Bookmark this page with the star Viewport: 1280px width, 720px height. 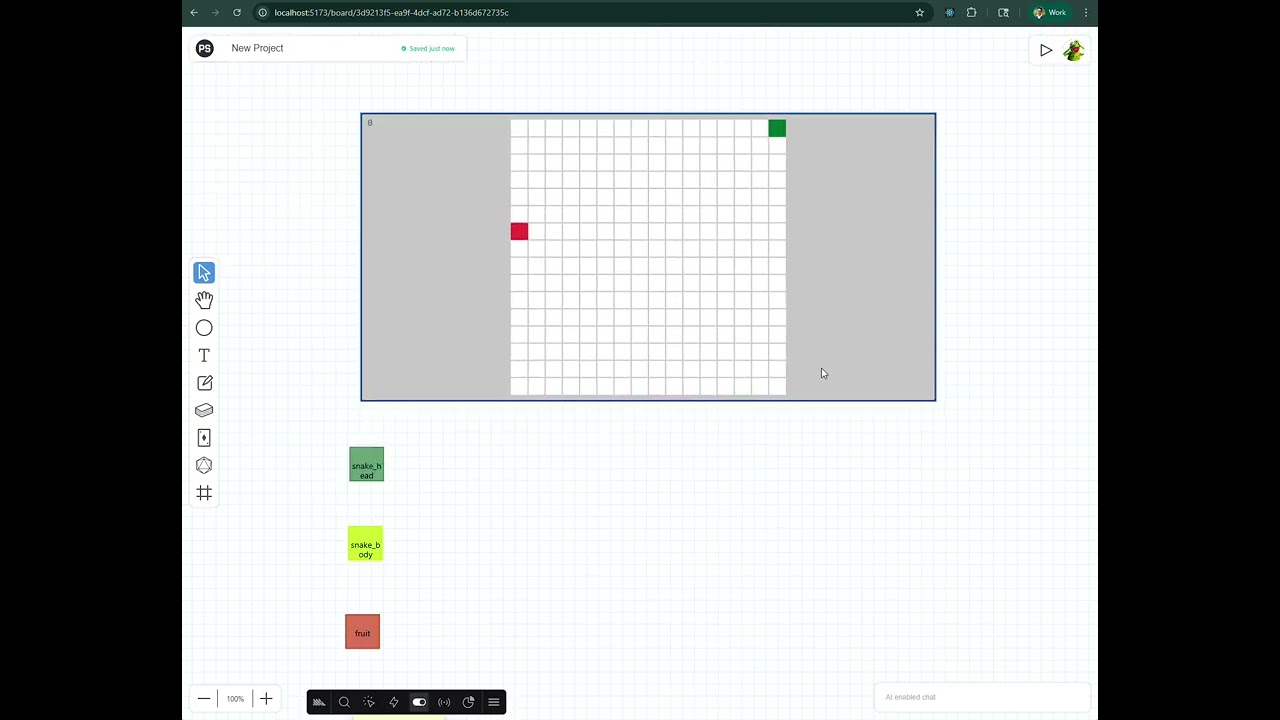[x=920, y=12]
